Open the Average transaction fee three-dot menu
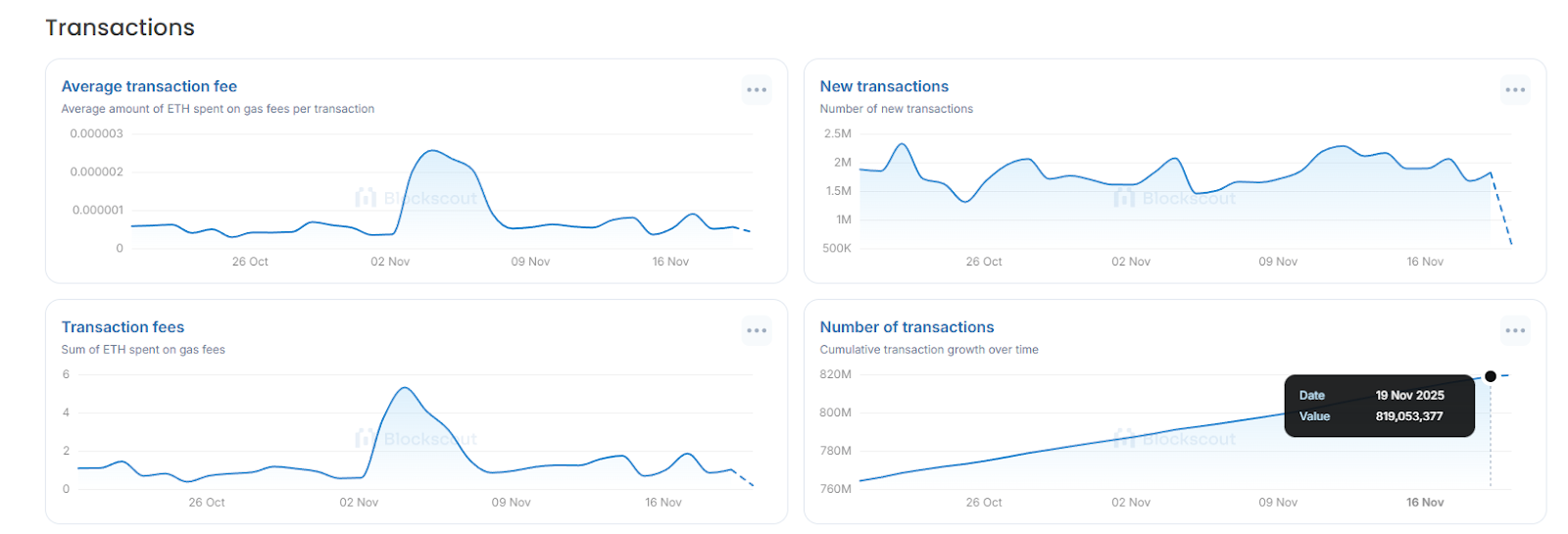 757,90
